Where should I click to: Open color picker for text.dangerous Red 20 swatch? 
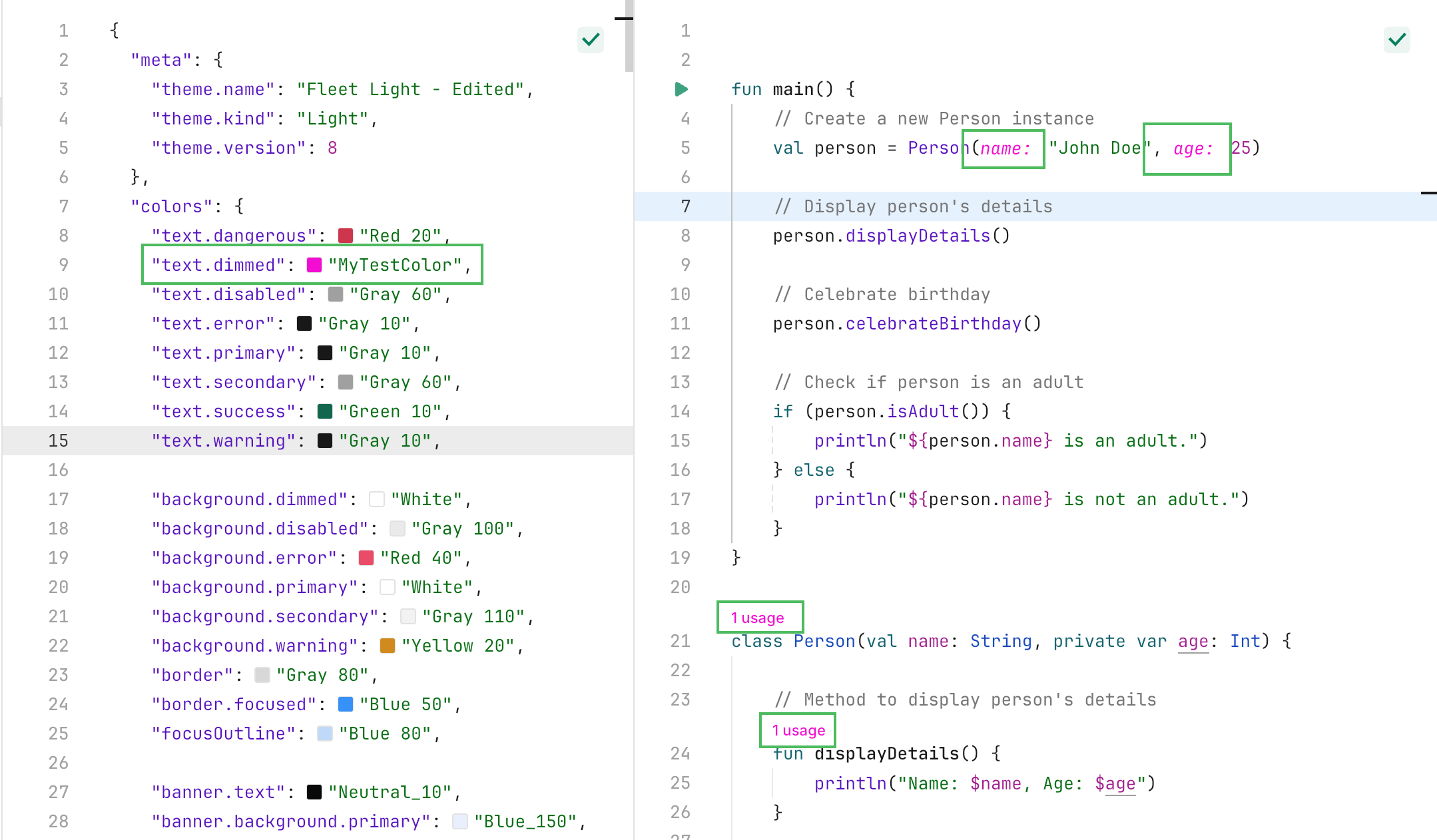346,236
